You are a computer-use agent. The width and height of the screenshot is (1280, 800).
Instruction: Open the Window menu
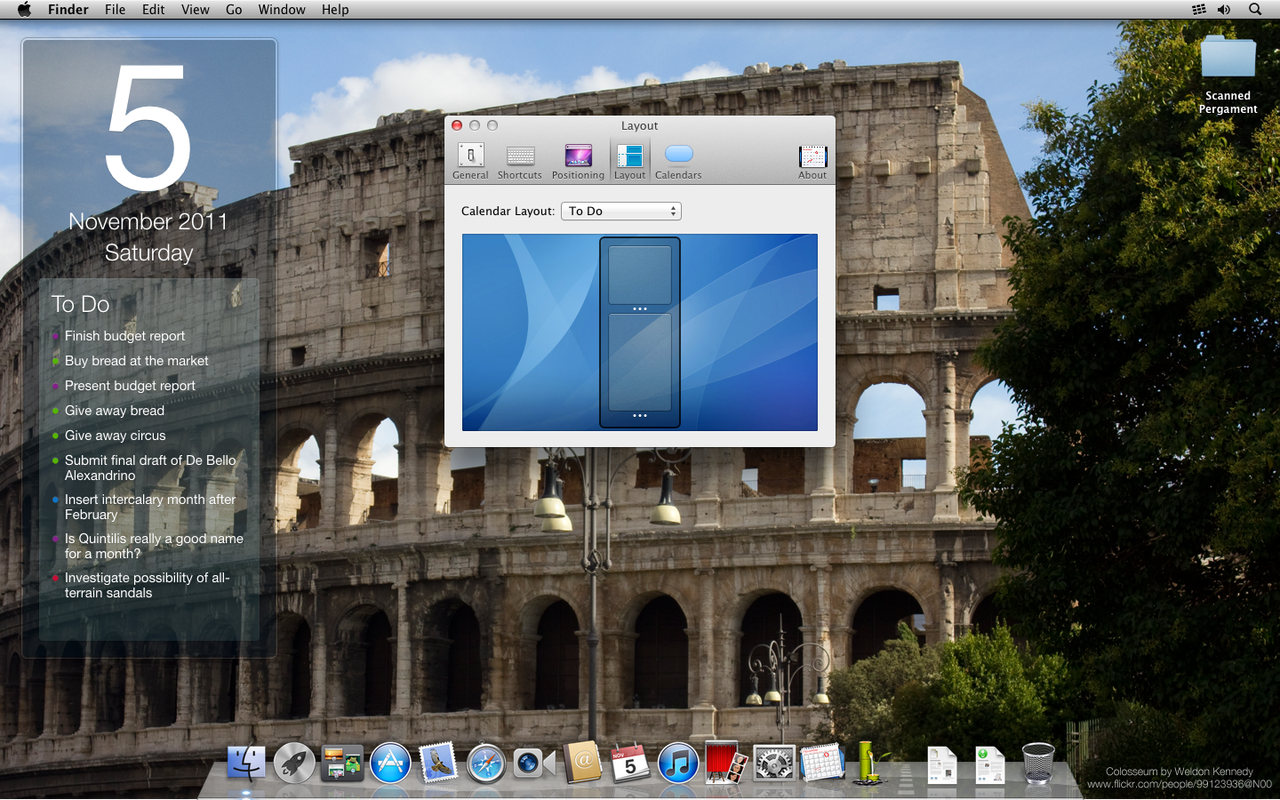point(282,9)
